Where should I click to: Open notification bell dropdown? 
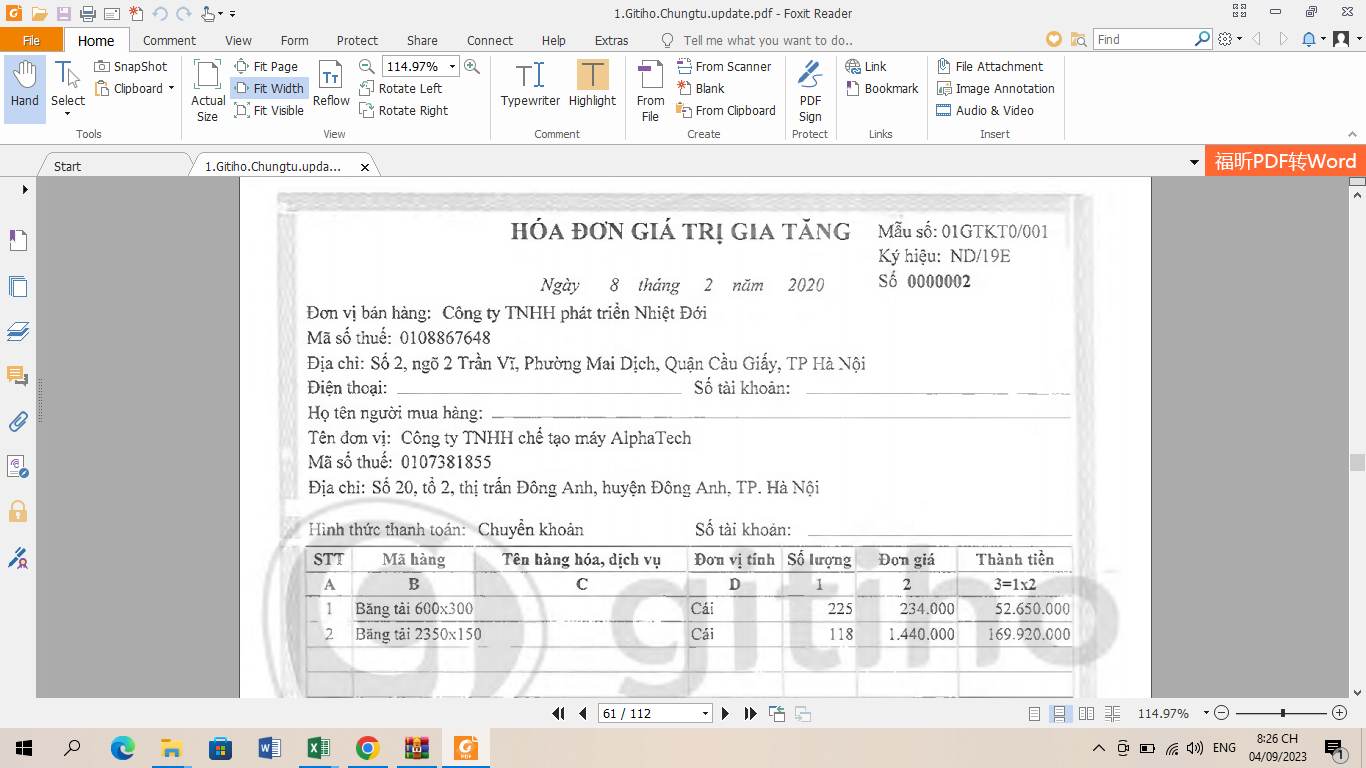[x=1323, y=39]
